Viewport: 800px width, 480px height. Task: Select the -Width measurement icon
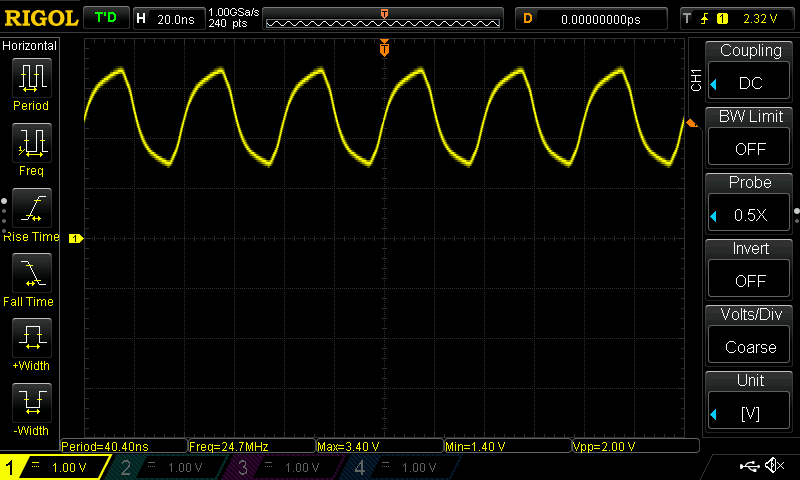pyautogui.click(x=30, y=403)
